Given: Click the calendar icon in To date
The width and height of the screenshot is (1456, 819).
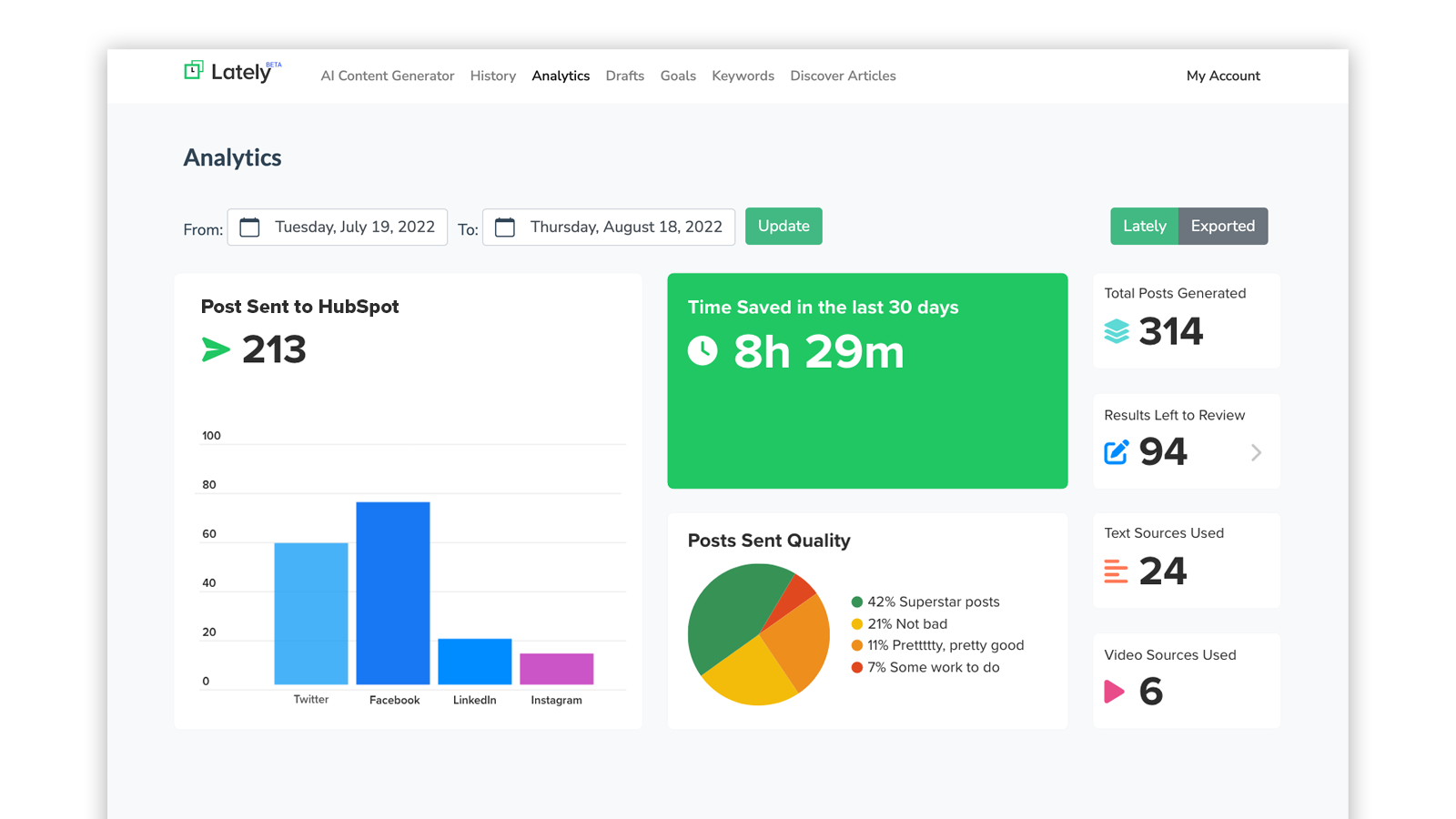Looking at the screenshot, I should tap(505, 227).
